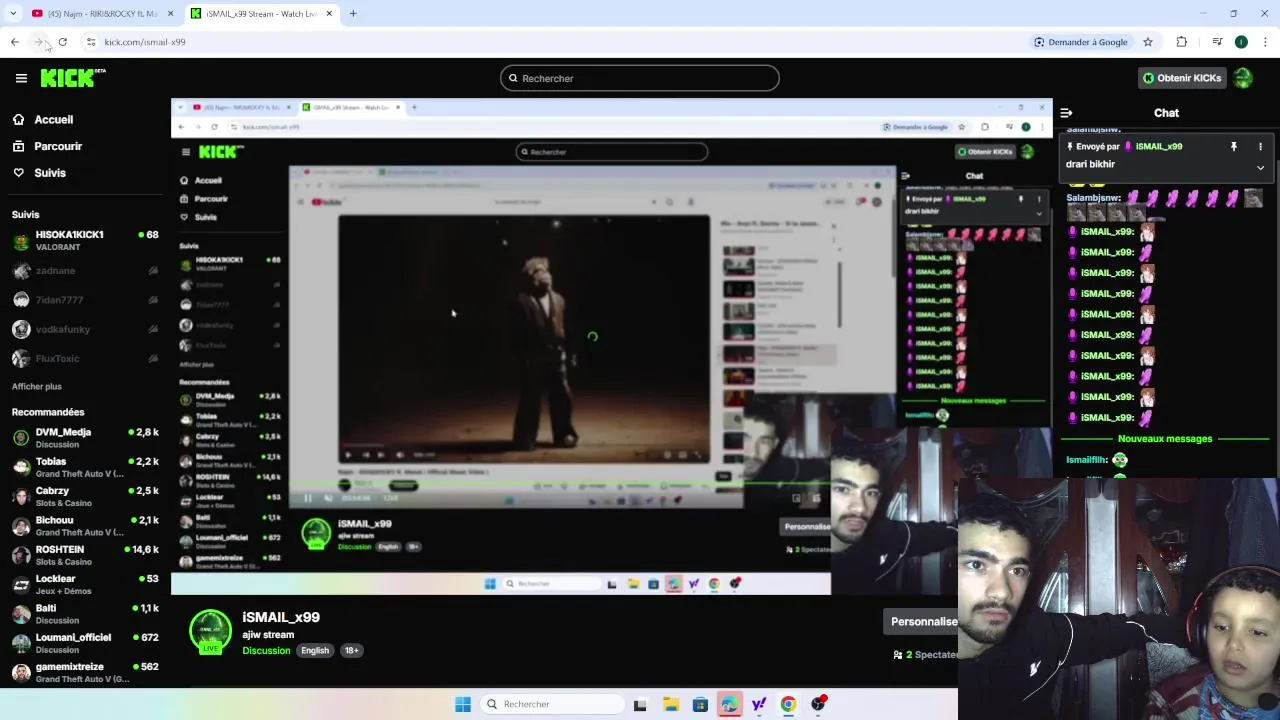Open Google Chrome from the taskbar
The width and height of the screenshot is (1280, 720).
pos(788,704)
